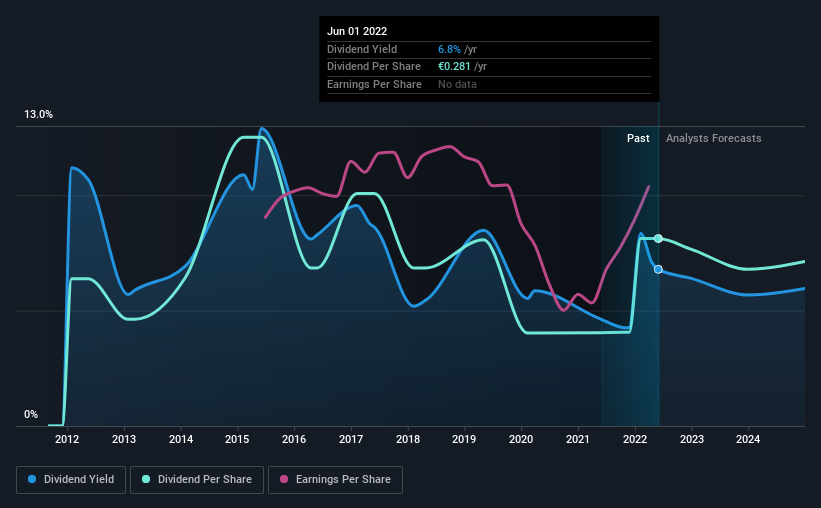Click the 'Past' label on chart
The height and width of the screenshot is (508, 821).
(638, 138)
